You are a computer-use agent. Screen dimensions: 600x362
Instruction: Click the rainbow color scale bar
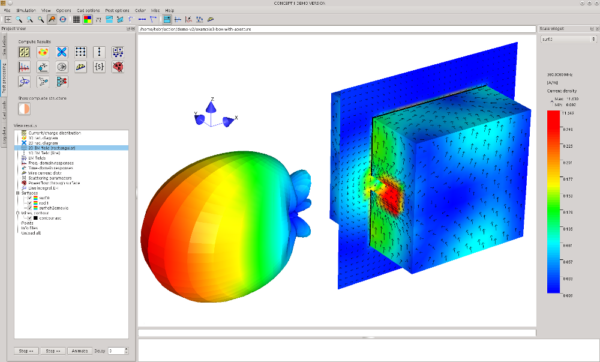point(554,202)
